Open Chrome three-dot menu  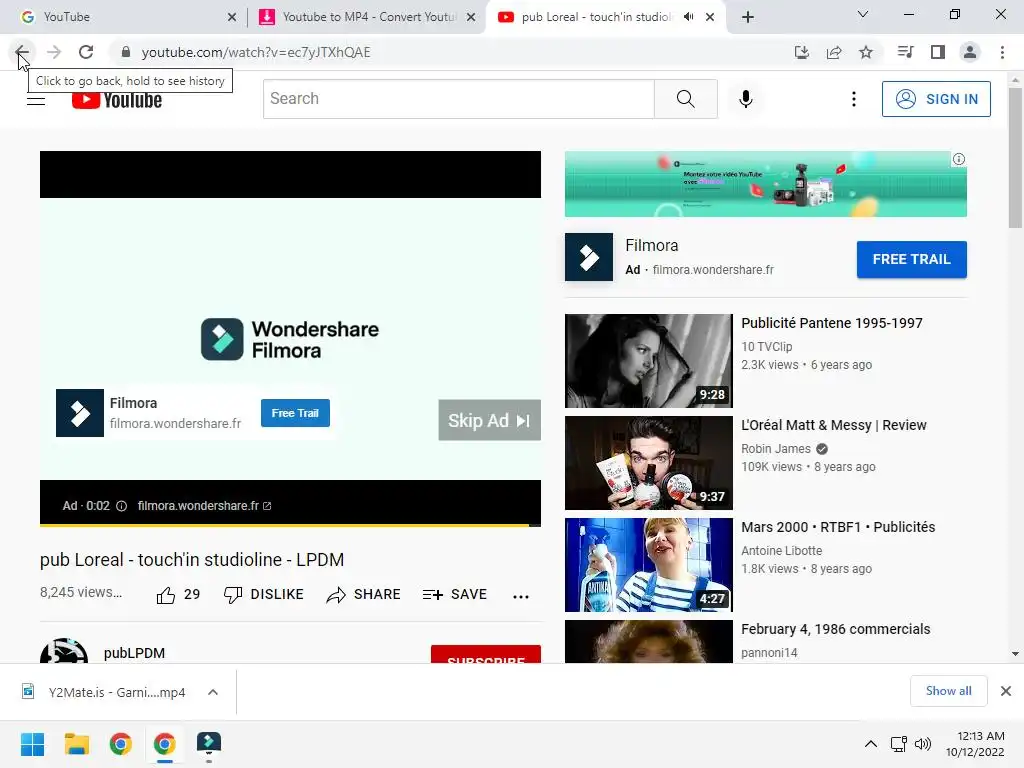1002,52
